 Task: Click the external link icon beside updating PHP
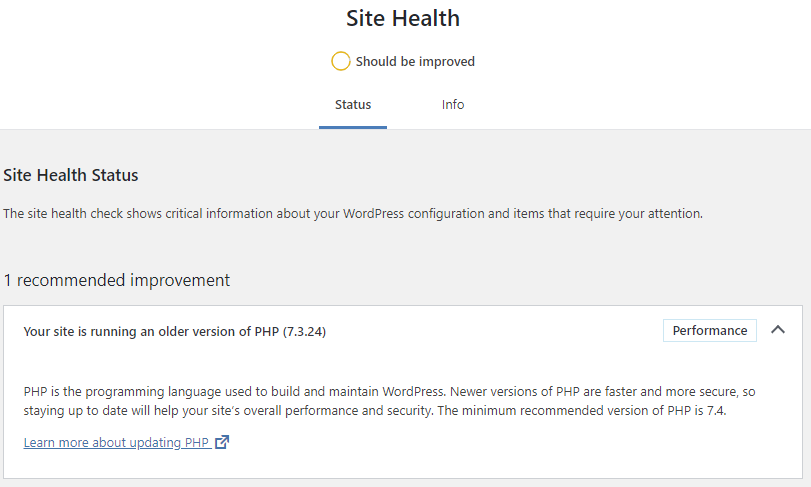click(222, 442)
